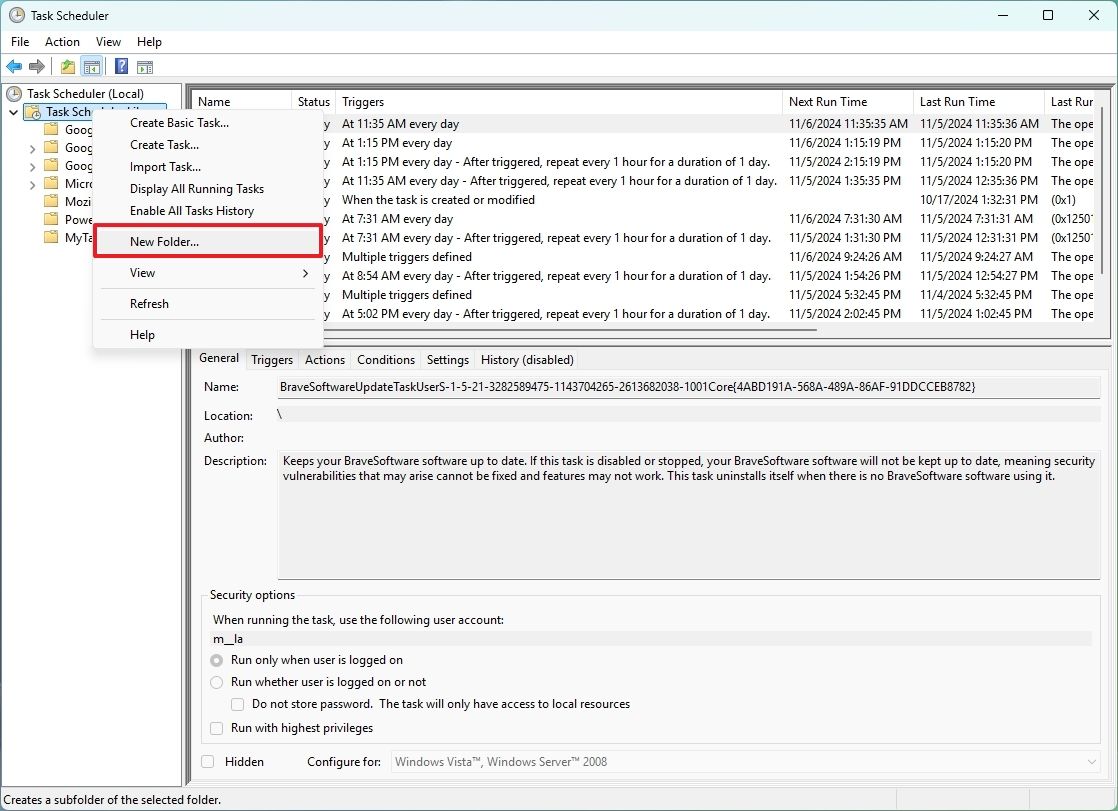
Task: Click the Forward navigation arrow
Action: click(x=38, y=66)
